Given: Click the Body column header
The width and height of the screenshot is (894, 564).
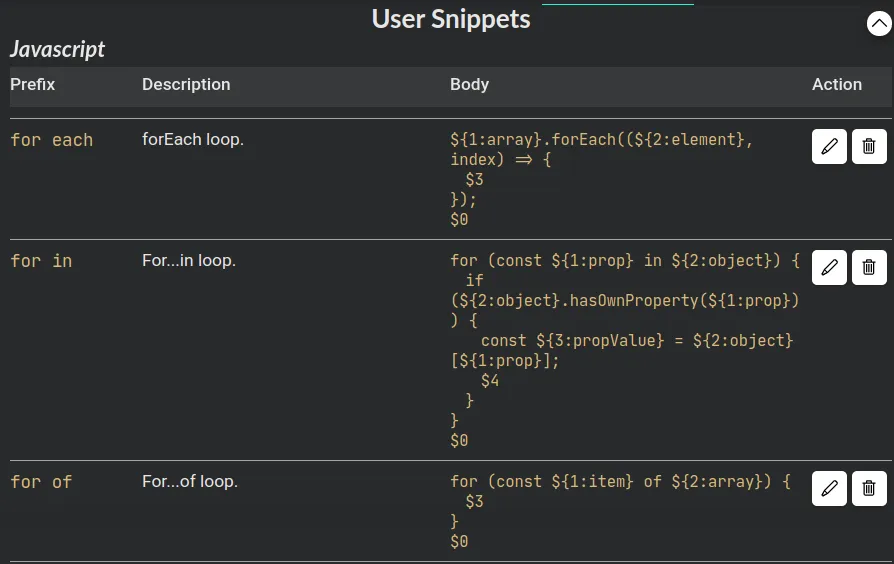Looking at the screenshot, I should coord(469,84).
